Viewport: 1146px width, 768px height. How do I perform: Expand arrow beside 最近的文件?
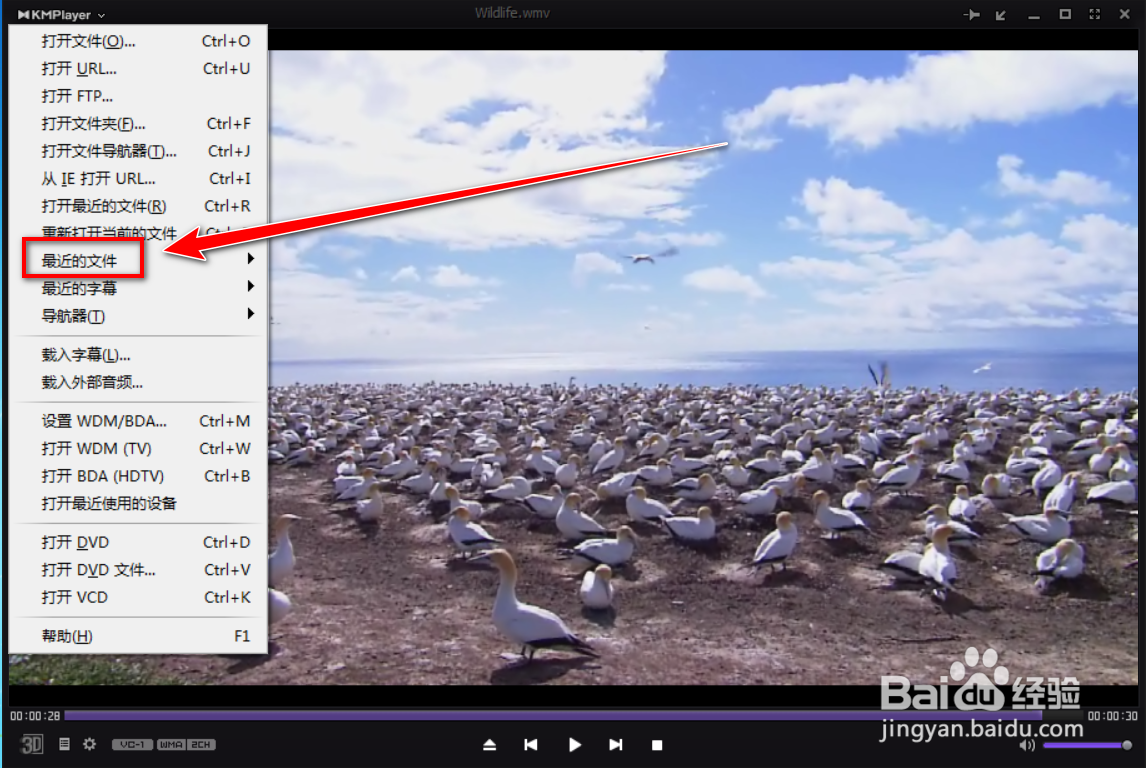tap(251, 259)
